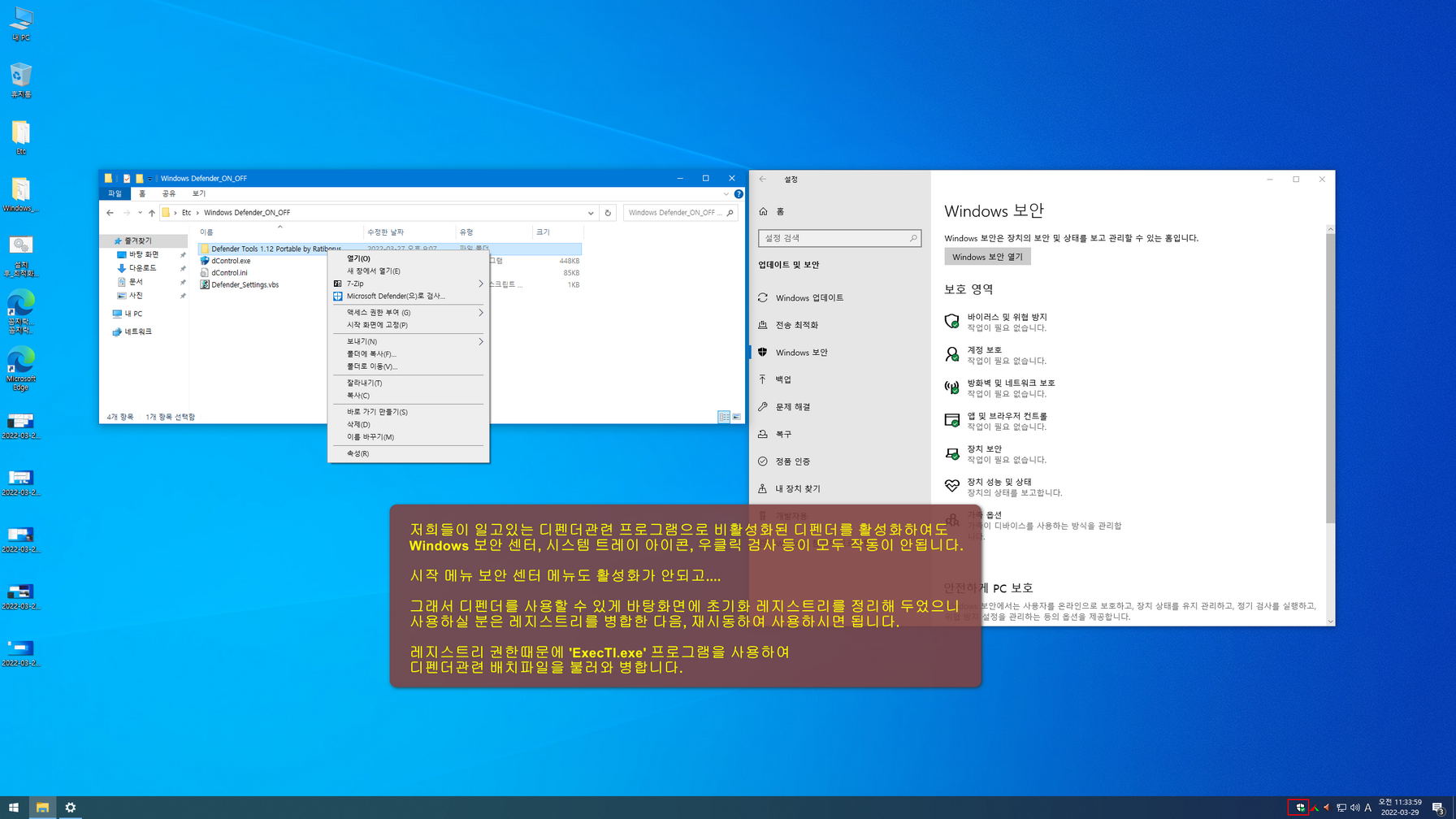The image size is (1456, 819).
Task: Open Windows 업데이트 in Settings sidebar
Action: 839,298
